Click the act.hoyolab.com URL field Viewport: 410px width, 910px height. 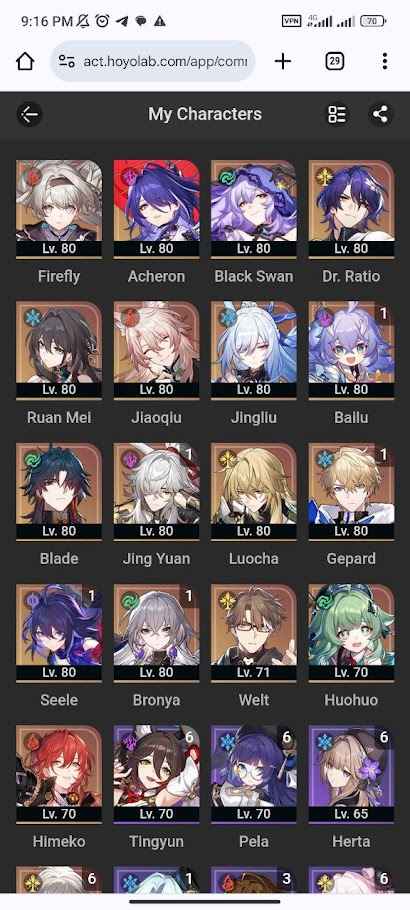tap(152, 61)
